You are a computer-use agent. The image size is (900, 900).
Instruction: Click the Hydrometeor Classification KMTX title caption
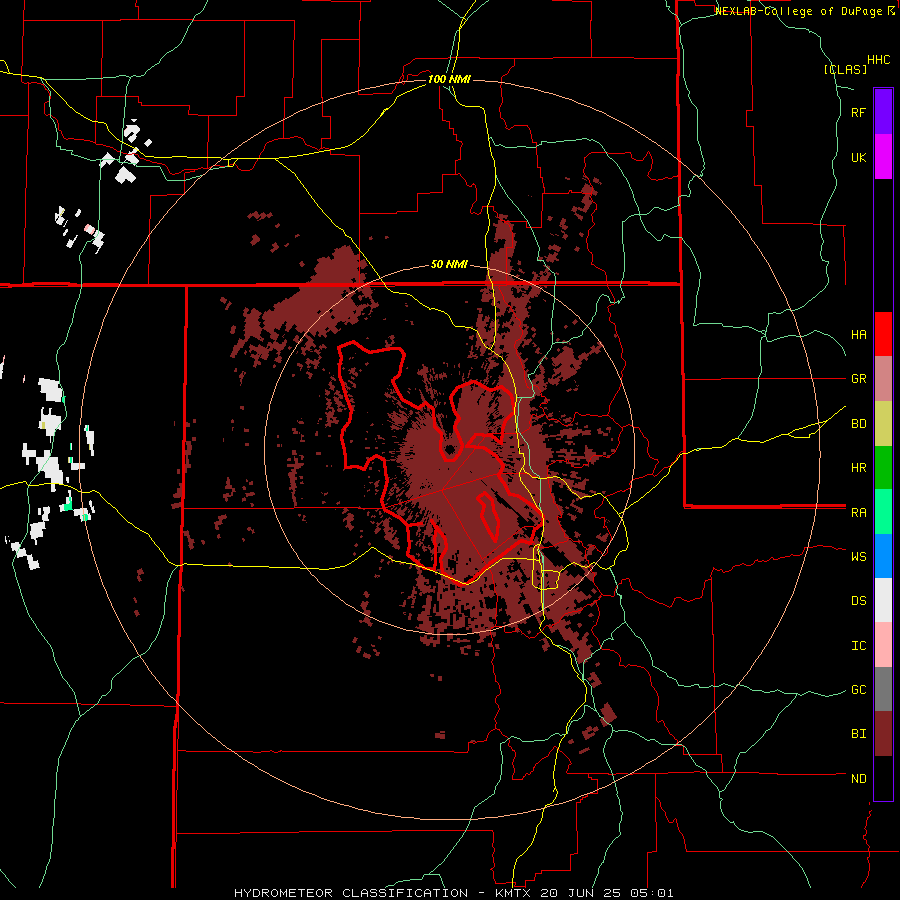[453, 893]
